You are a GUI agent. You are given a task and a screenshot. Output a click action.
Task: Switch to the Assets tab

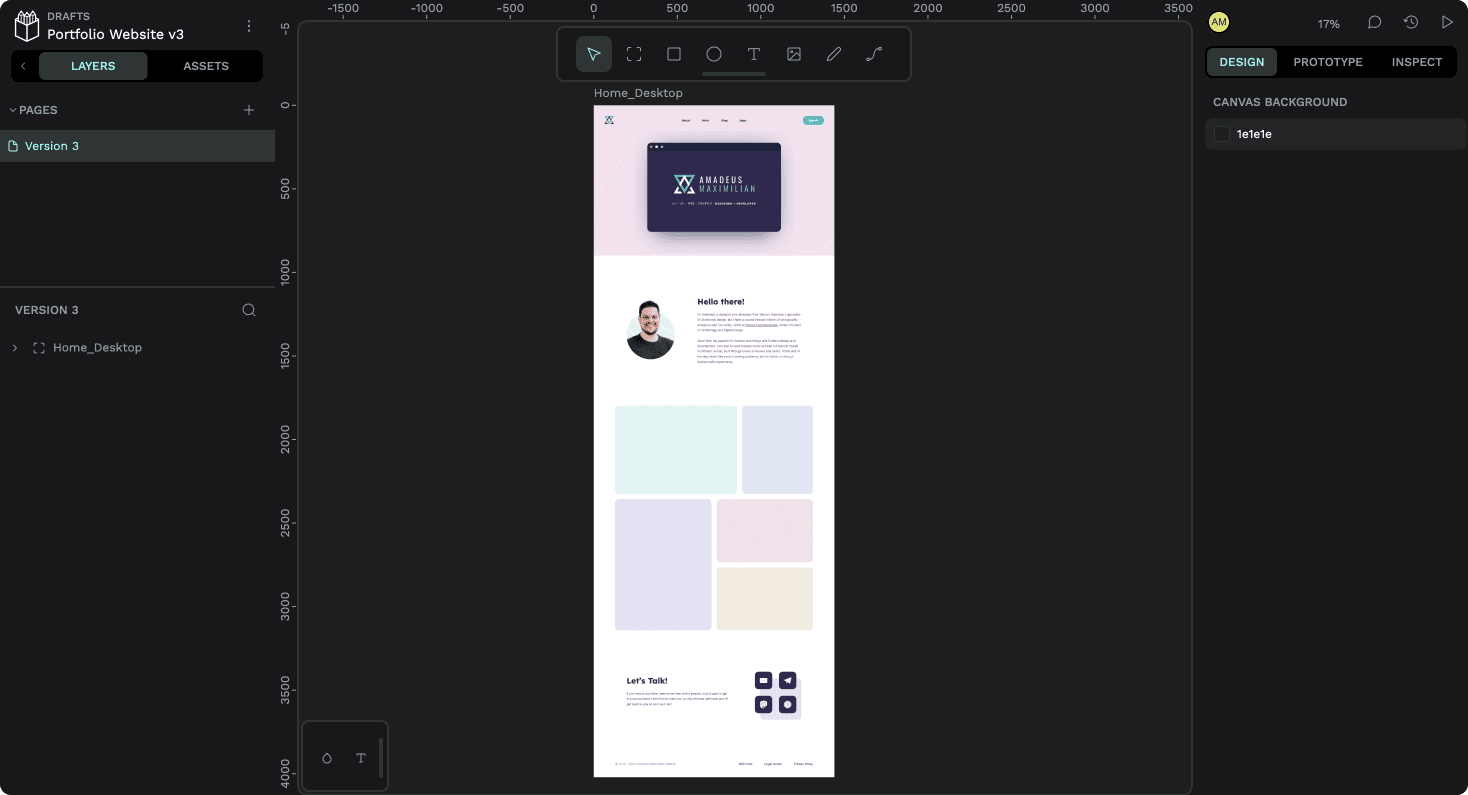(x=205, y=66)
